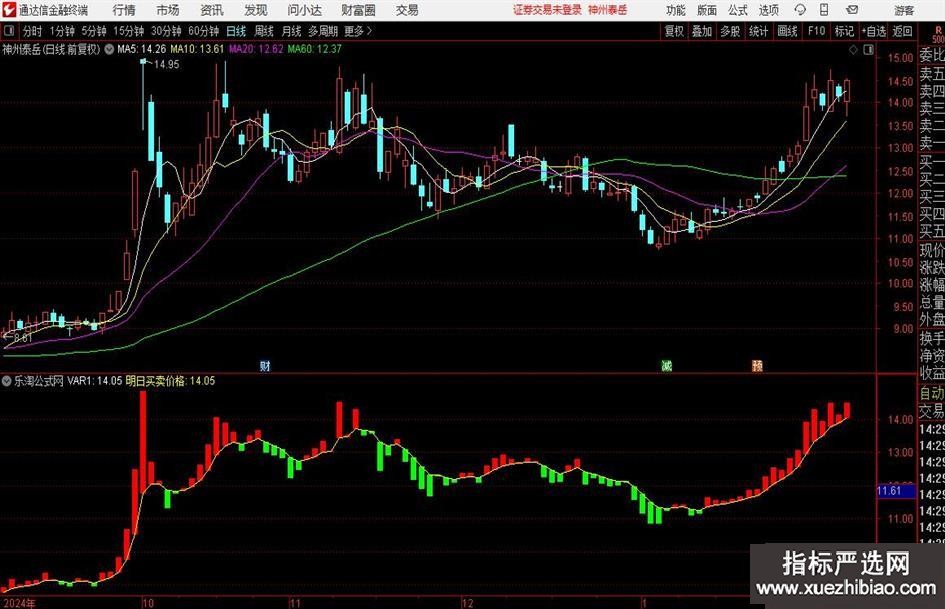Viewport: 945px width, 609px height.
Task: Open the 发现 menu
Action: click(256, 10)
